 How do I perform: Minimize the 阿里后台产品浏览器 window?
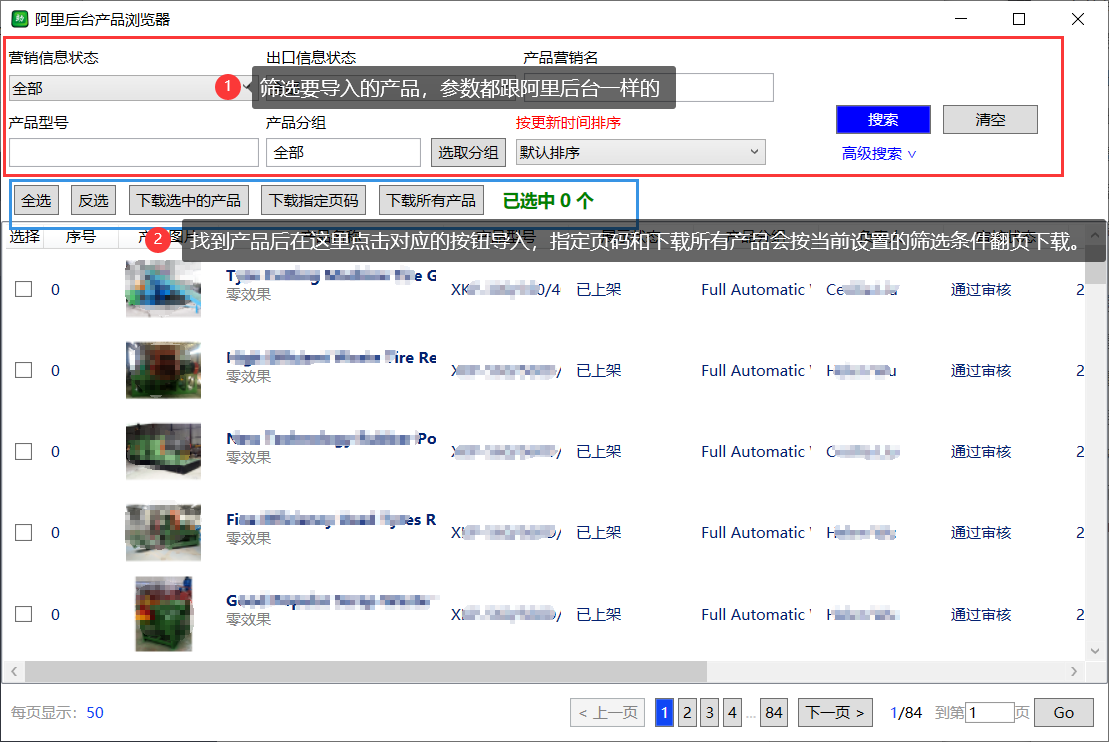[960, 19]
